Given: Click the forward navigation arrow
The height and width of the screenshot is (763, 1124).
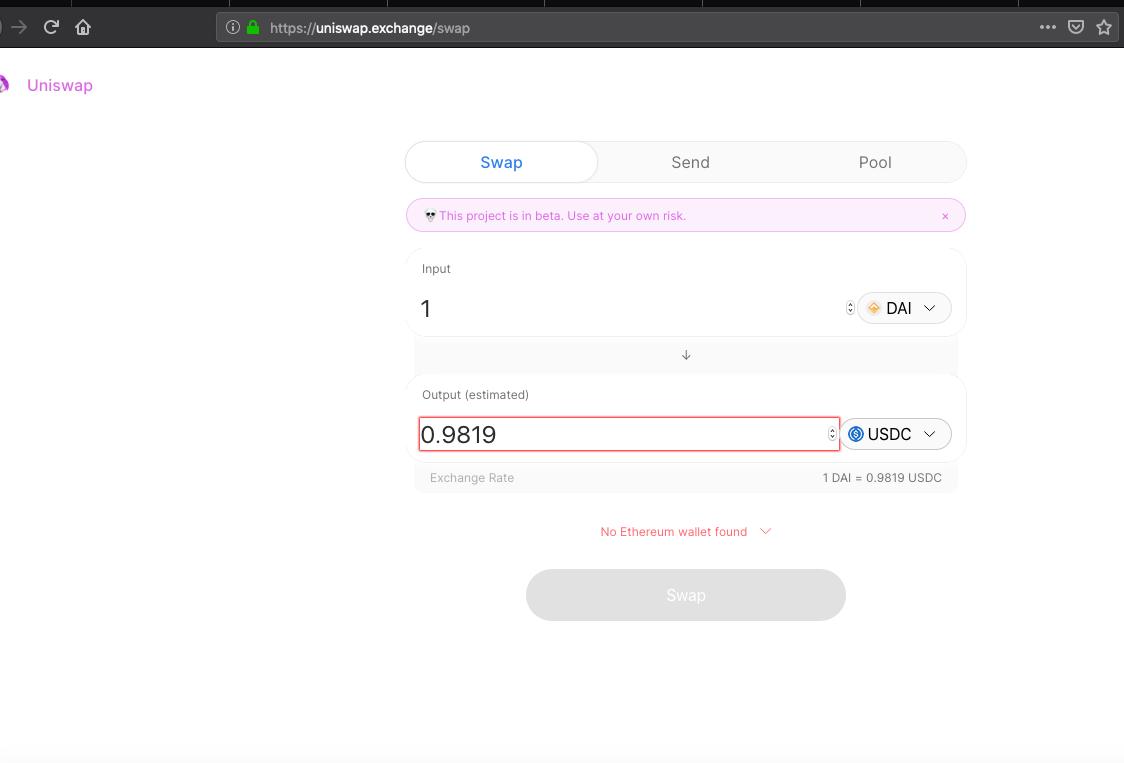Looking at the screenshot, I should click(19, 27).
